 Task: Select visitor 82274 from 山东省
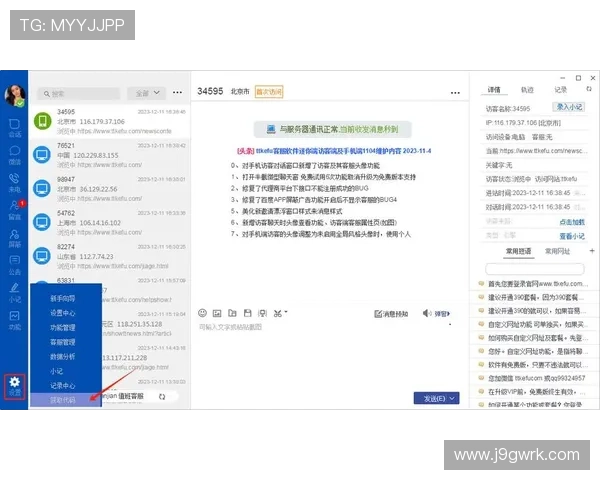(110, 256)
